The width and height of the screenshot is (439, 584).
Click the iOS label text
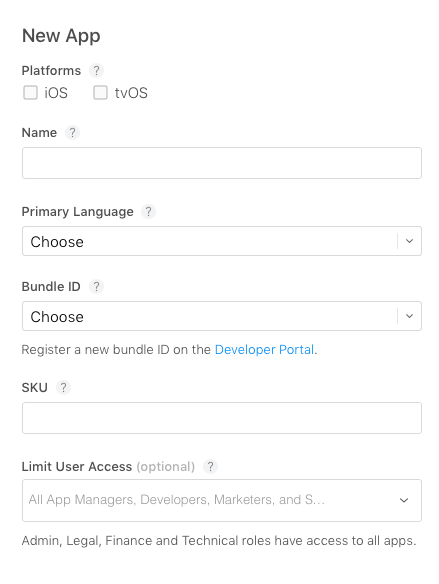(x=56, y=93)
